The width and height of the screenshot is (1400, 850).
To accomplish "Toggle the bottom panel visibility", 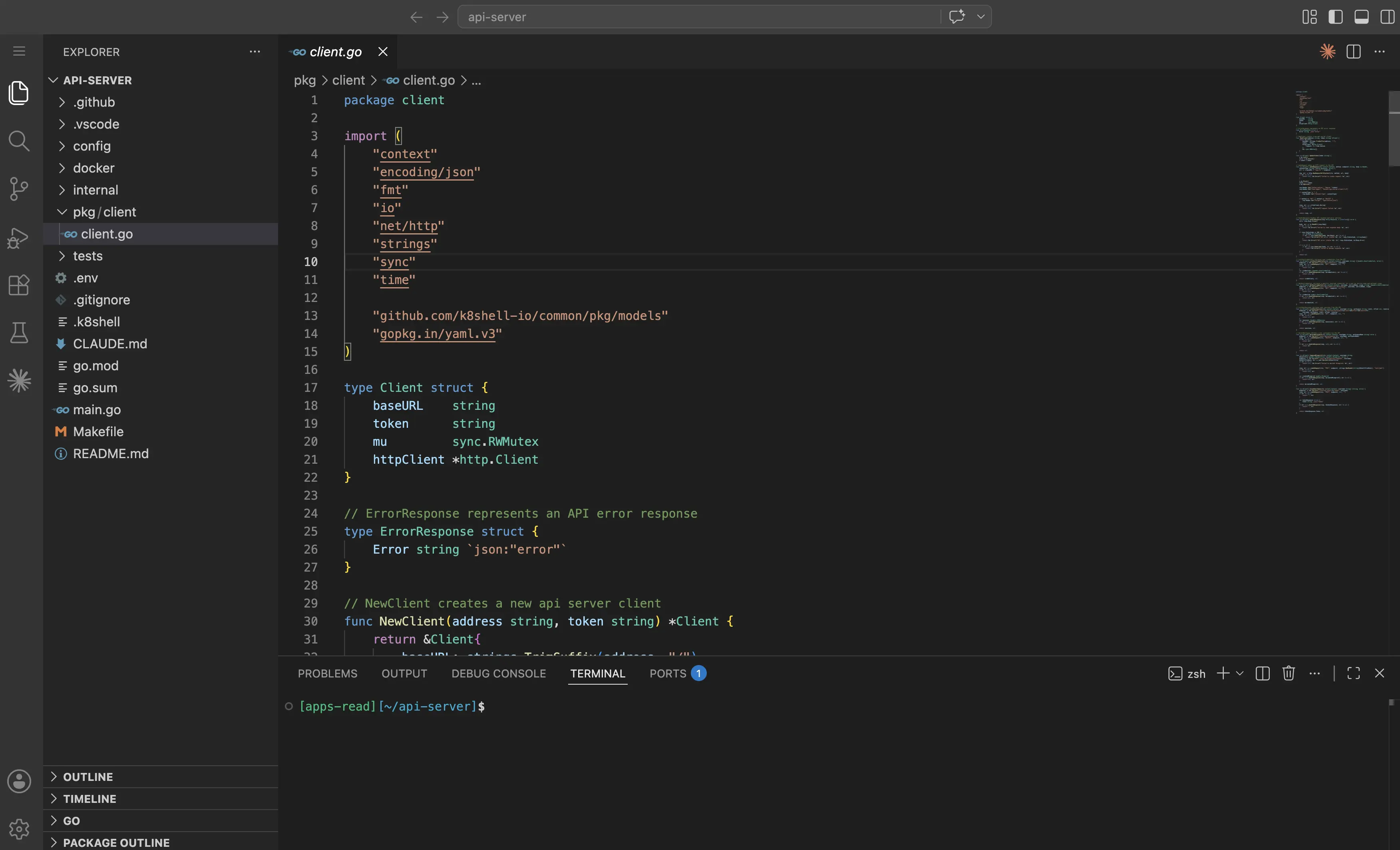I will 1361,17.
